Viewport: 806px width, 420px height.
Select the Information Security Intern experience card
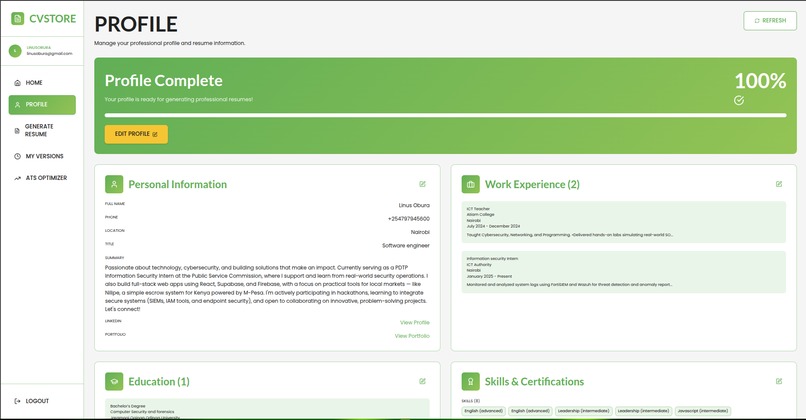tap(624, 272)
